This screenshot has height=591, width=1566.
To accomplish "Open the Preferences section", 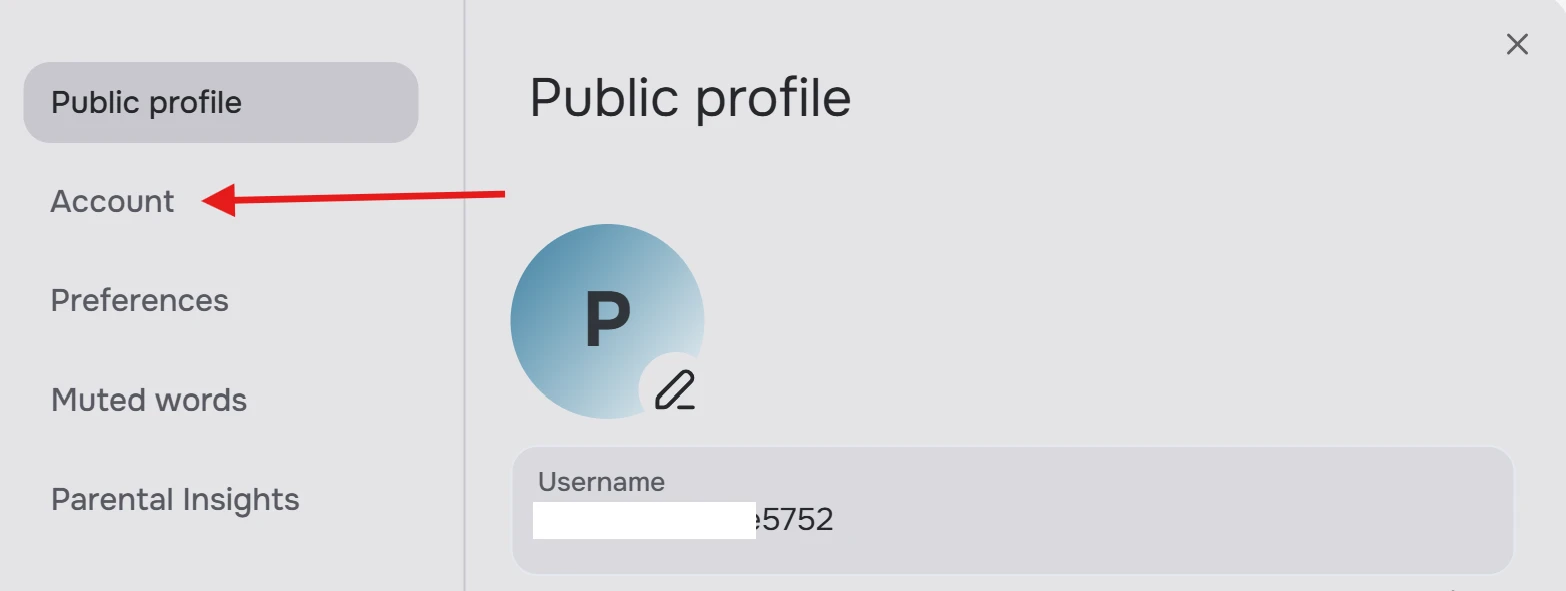I will (x=140, y=300).
